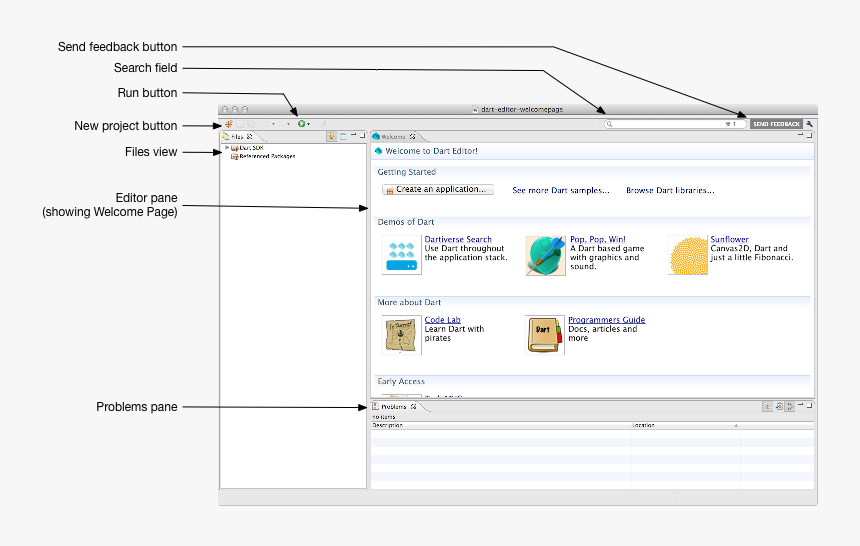Click the third Problems pane toolbar icon

point(790,407)
